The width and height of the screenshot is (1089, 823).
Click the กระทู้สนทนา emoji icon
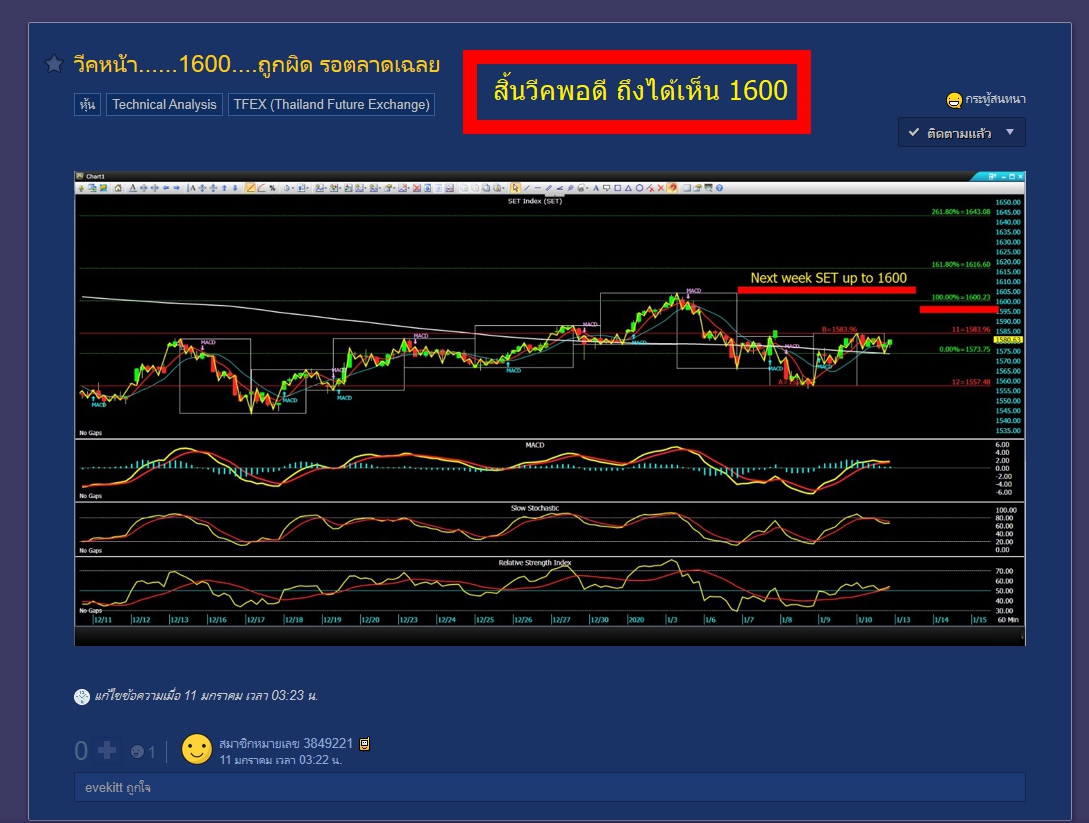coord(954,100)
